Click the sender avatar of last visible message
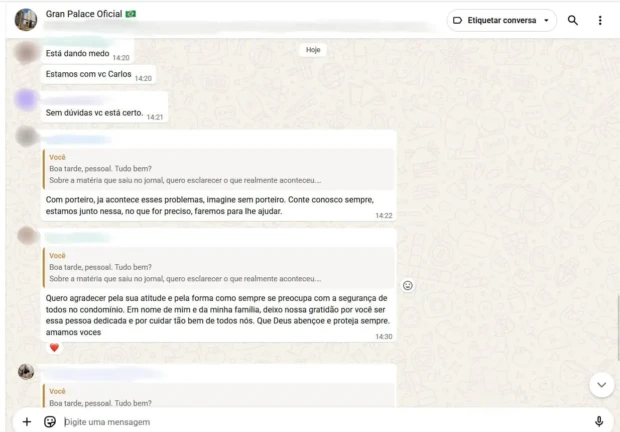 [x=26, y=371]
